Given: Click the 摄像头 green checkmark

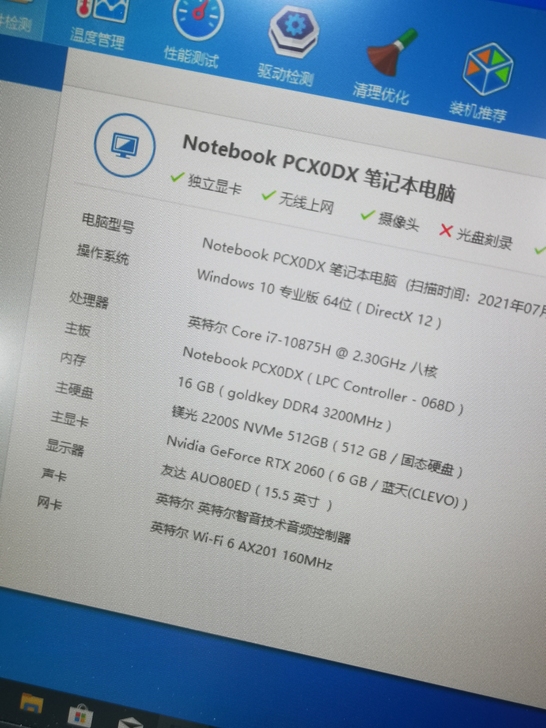Looking at the screenshot, I should (368, 215).
